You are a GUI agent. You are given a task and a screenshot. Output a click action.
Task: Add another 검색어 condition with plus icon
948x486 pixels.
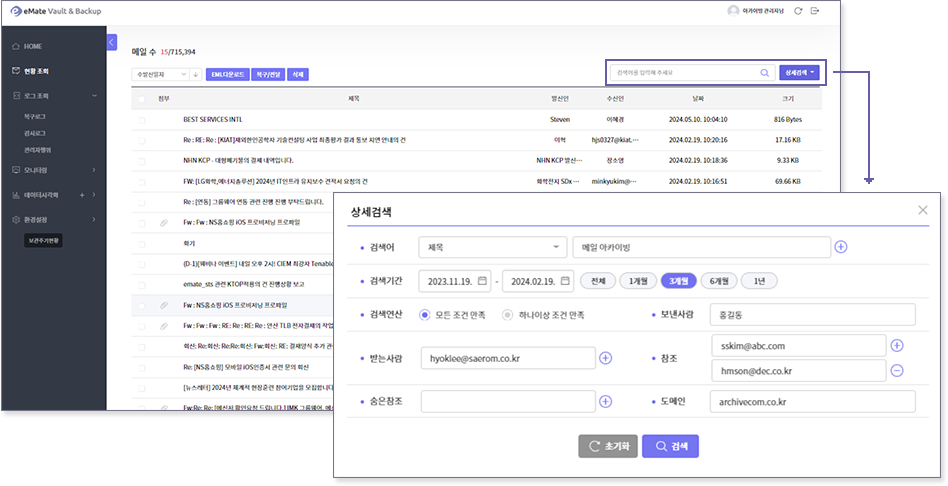tap(840, 247)
